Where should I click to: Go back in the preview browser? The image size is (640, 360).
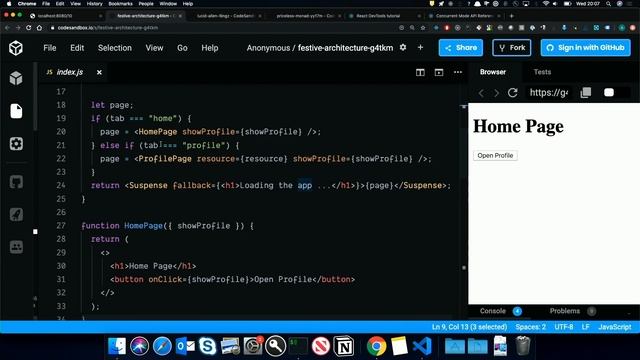click(x=481, y=93)
